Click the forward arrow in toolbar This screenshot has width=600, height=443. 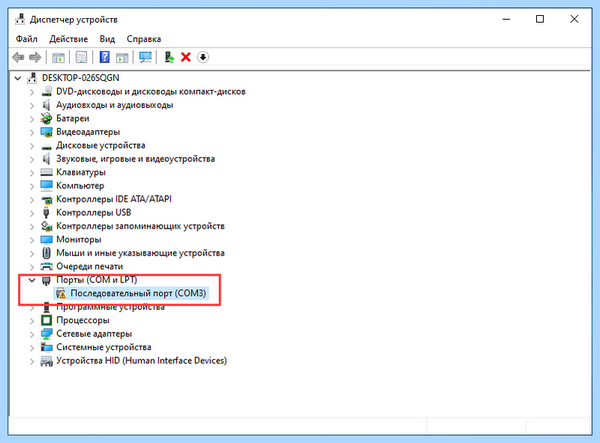click(35, 57)
